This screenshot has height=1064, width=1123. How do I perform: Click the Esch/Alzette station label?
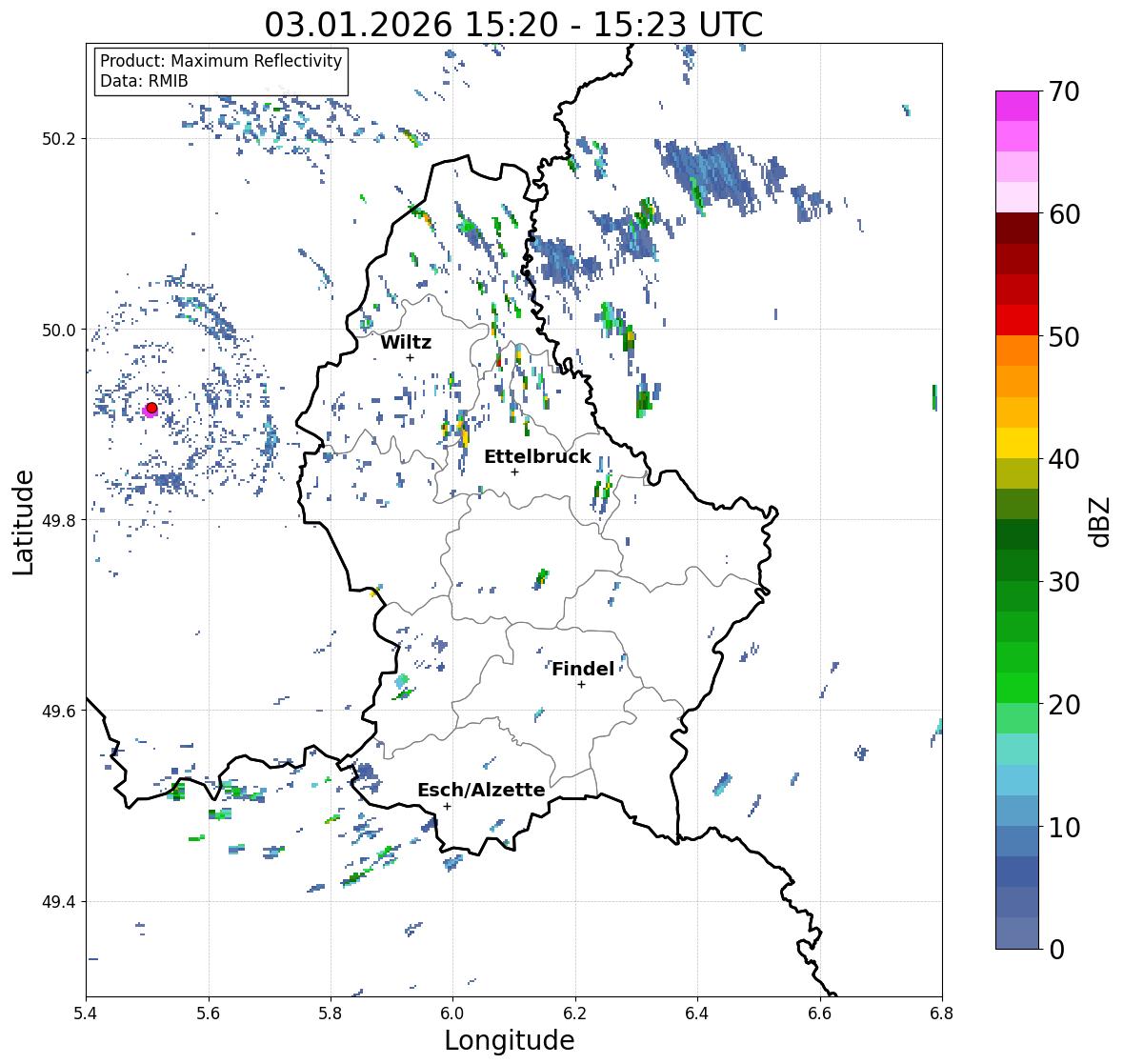[x=481, y=790]
